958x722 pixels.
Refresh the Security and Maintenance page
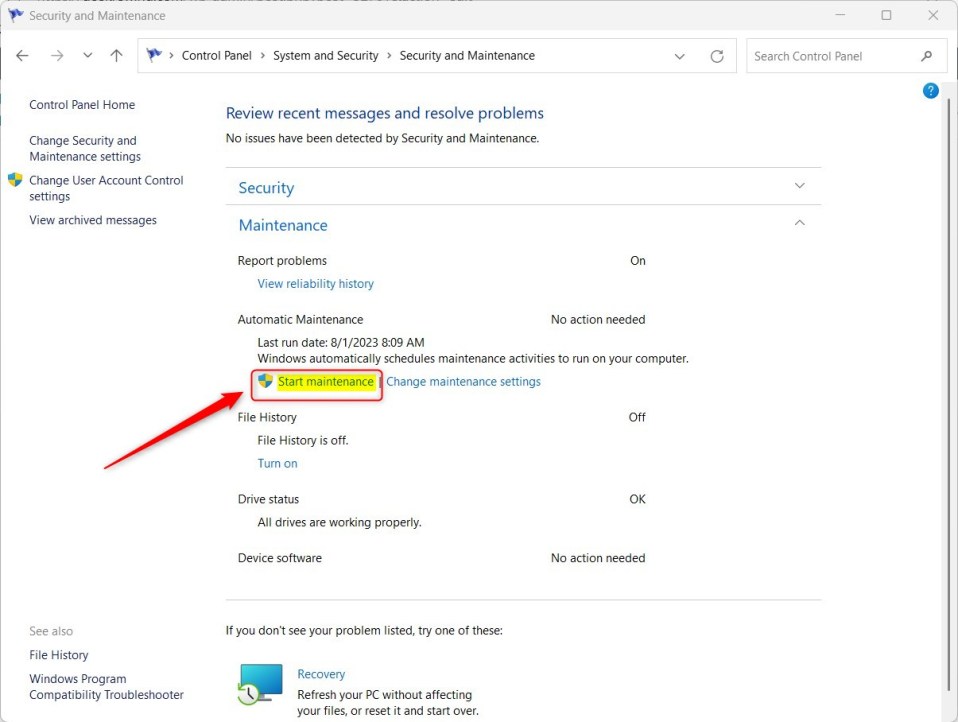pos(717,56)
